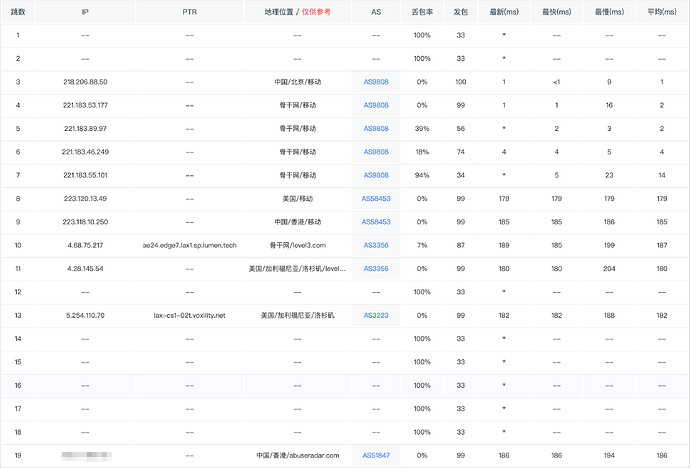The width and height of the screenshot is (690, 468).
Task: Click the 18% packet loss value
Action: pyautogui.click(x=422, y=152)
